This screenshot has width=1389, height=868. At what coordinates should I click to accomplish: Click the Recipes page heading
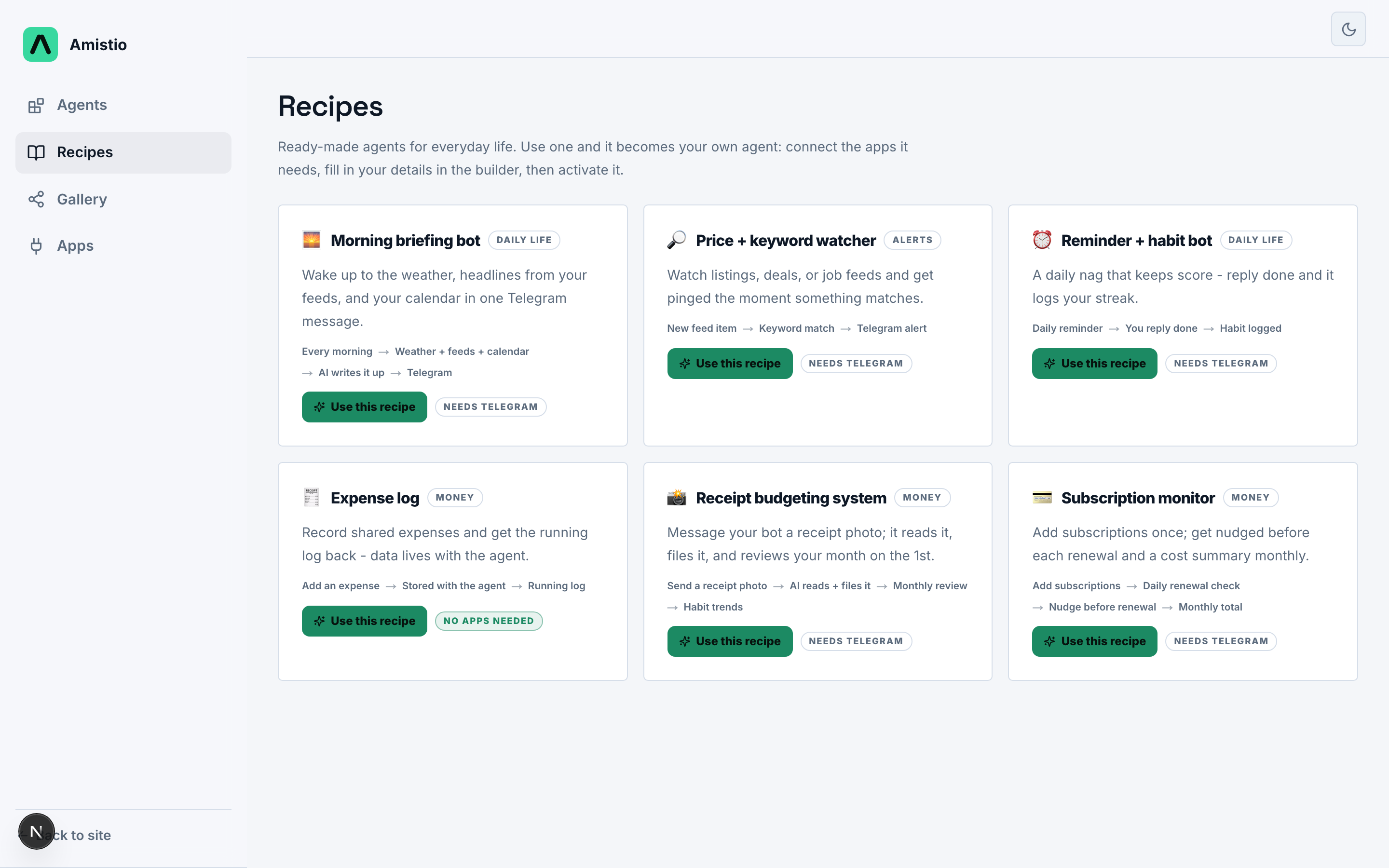330,106
